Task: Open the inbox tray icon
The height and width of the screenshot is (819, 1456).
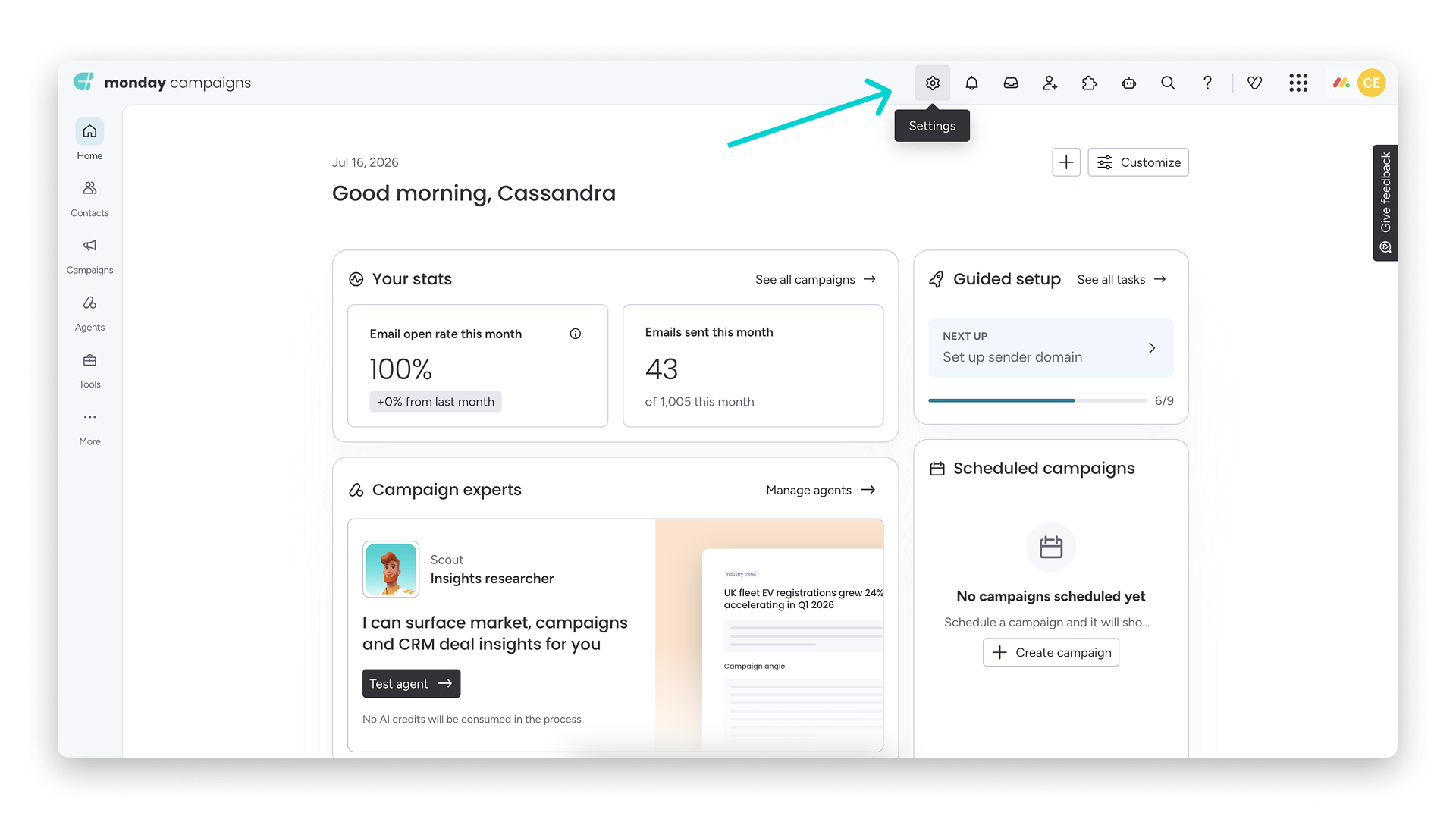Action: 1011,83
